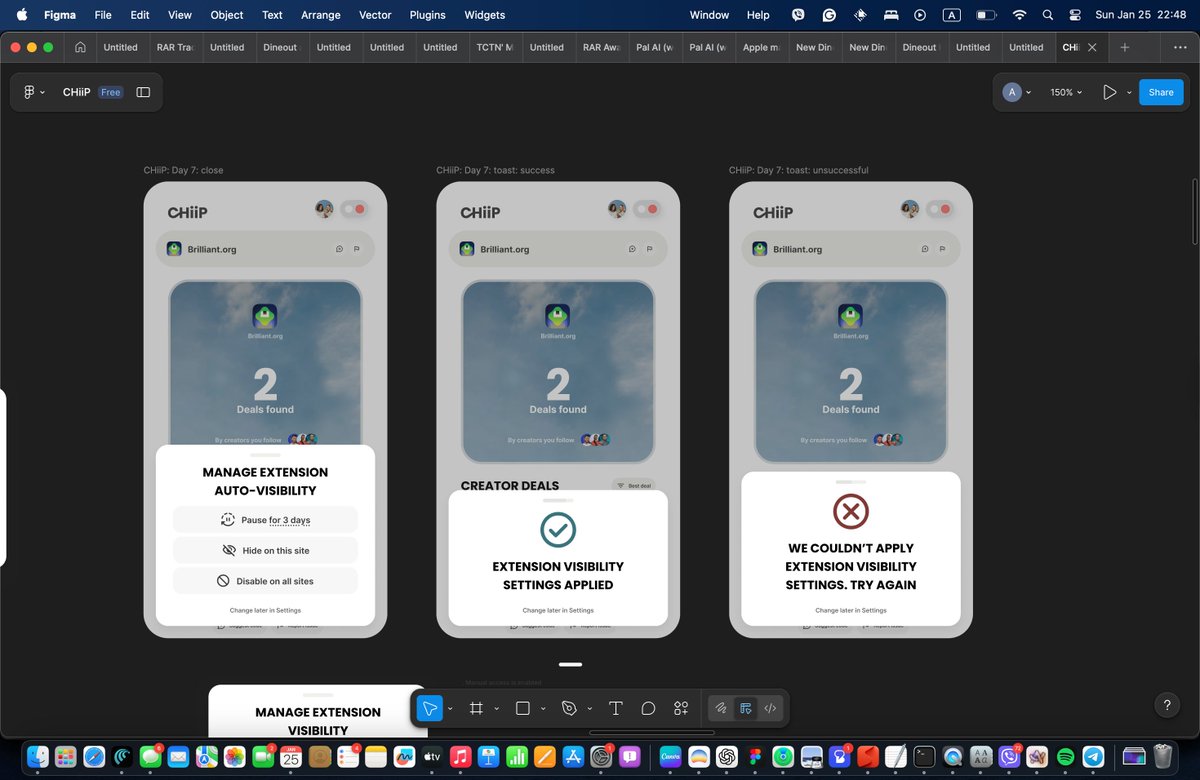Open Spotify from the dock

[x=1065, y=757]
